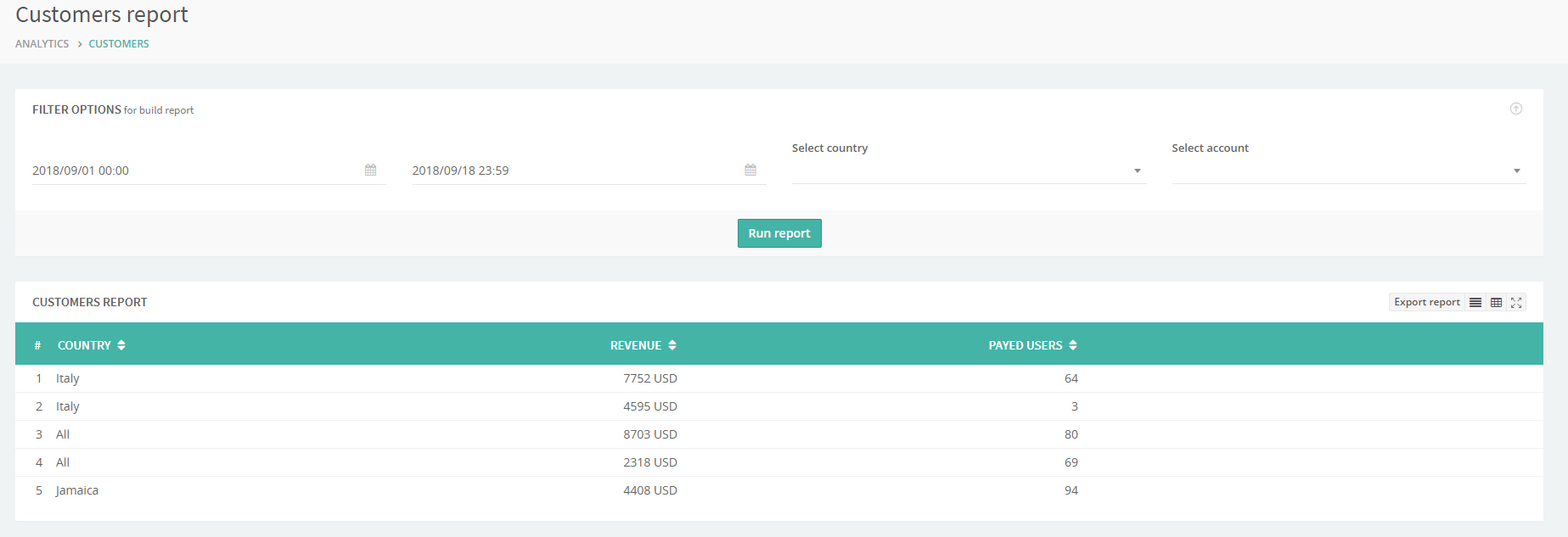Open the Select account dropdown
Screen dimensions: 1568x537
point(1349,171)
